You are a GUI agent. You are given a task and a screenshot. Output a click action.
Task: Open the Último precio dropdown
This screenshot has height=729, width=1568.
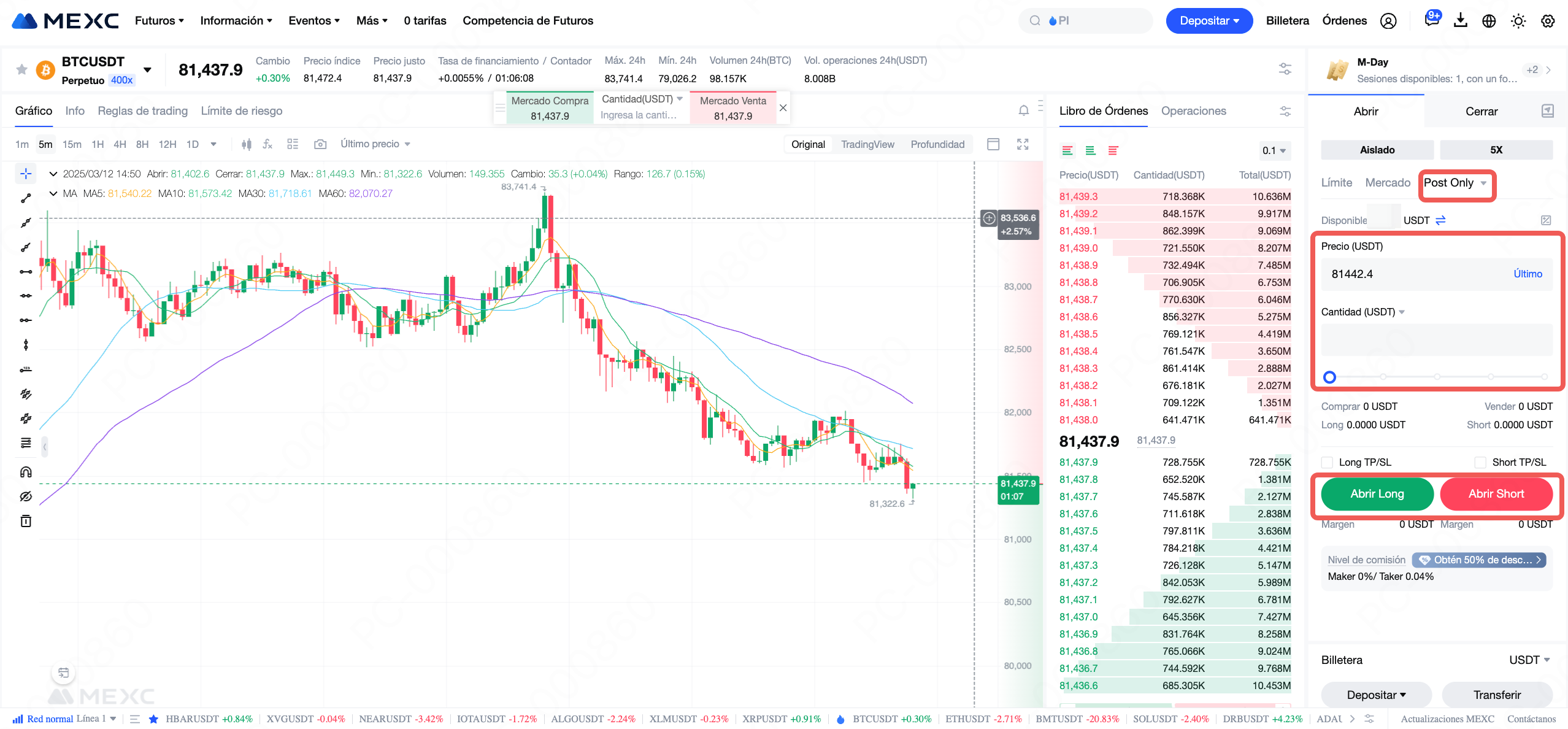(375, 144)
